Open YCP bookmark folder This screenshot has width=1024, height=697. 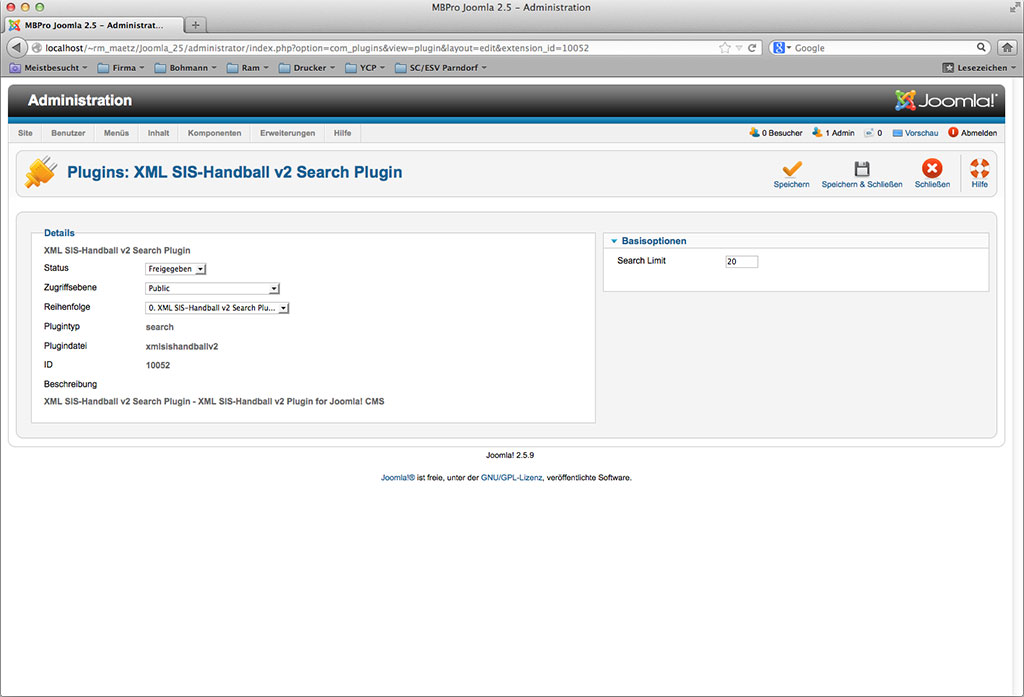coord(365,68)
